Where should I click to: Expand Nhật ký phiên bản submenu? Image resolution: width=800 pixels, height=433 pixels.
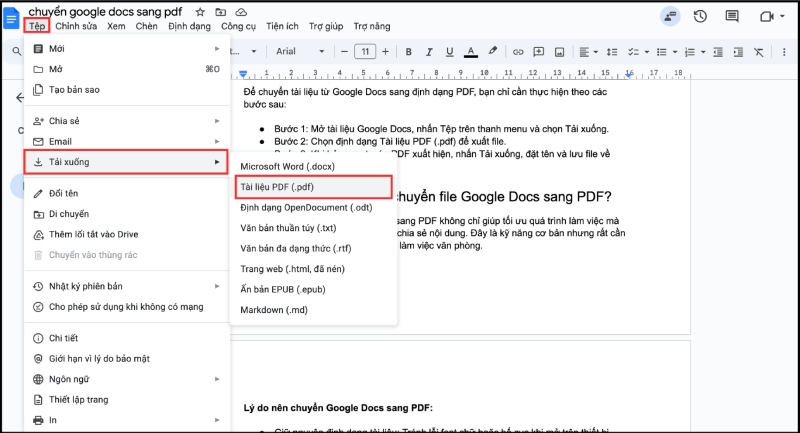tap(127, 286)
